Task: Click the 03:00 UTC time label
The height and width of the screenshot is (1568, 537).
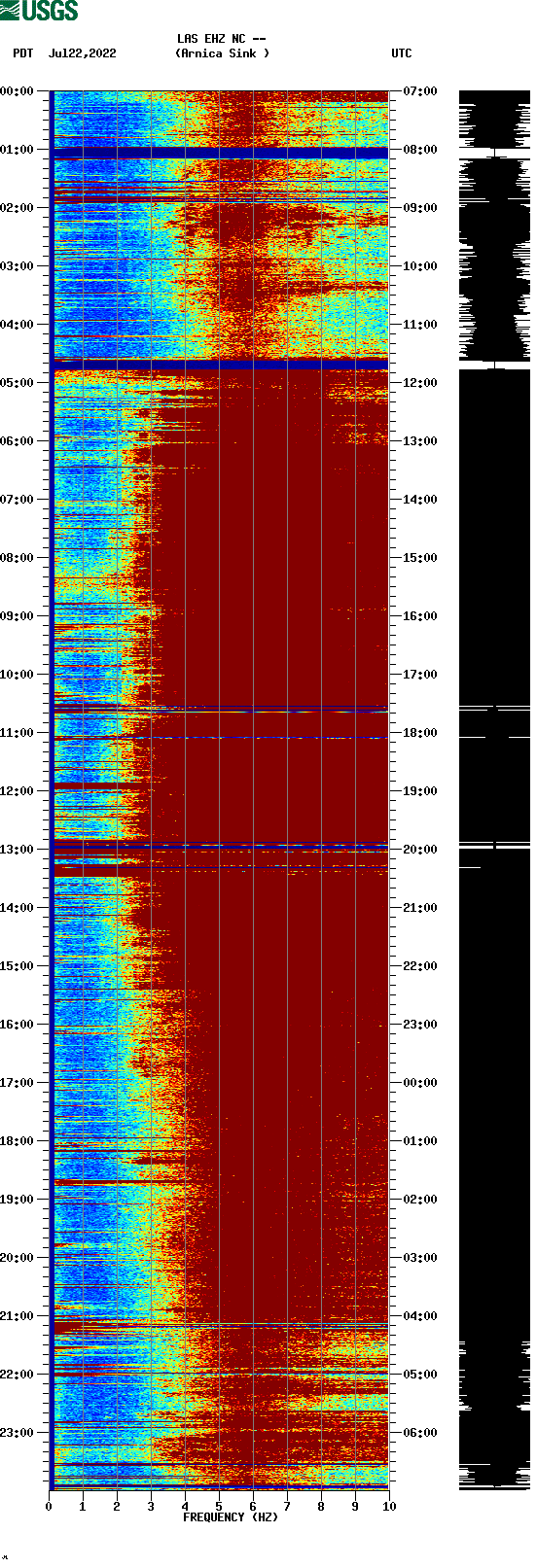Action: point(420,1258)
